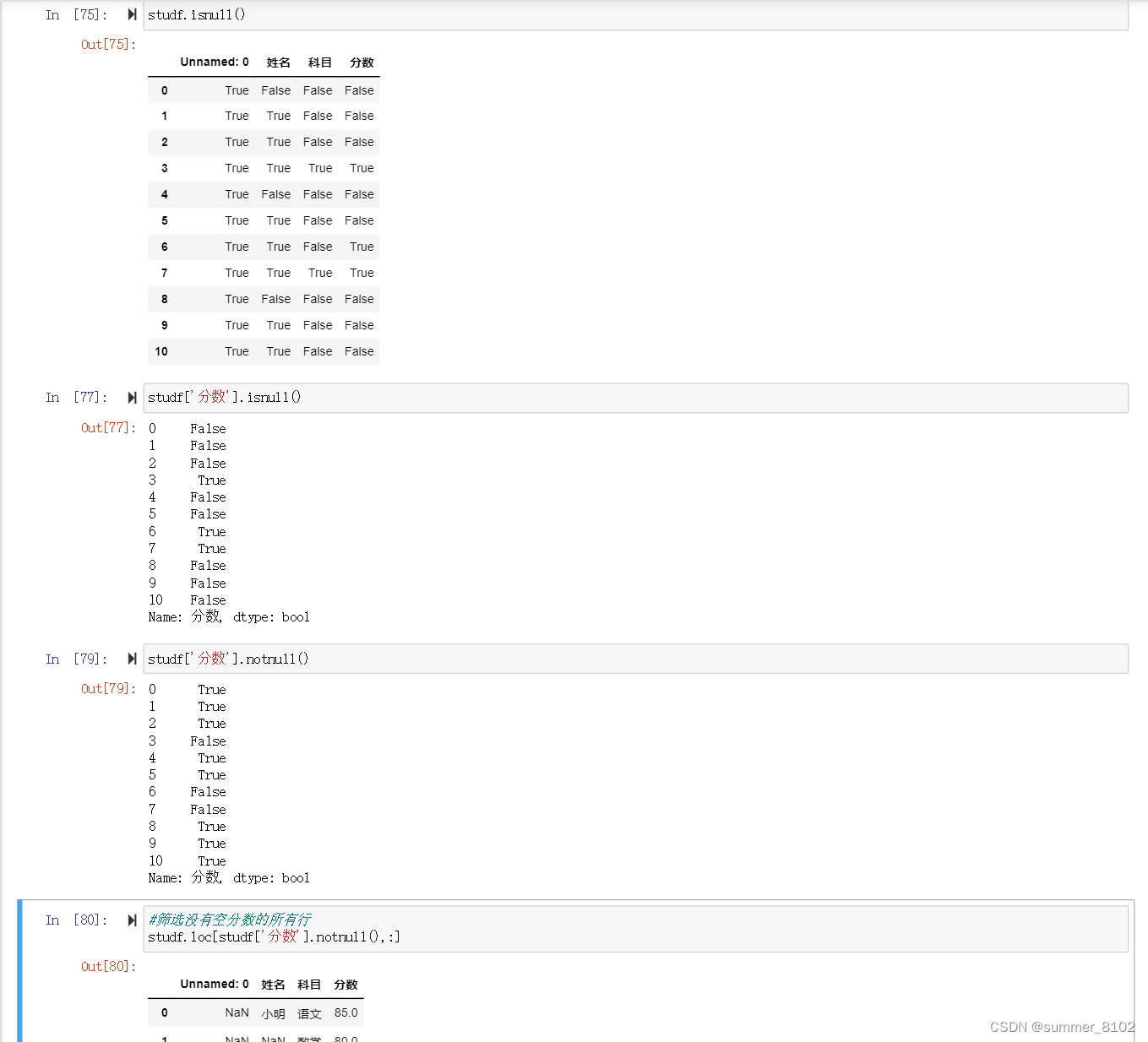Click False value at index 3 in Out[79]
This screenshot has height=1042, width=1148.
(208, 741)
